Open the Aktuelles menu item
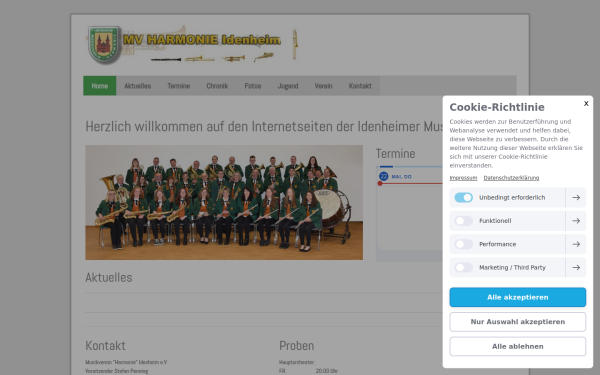Image resolution: width=600 pixels, height=375 pixels. 137,86
